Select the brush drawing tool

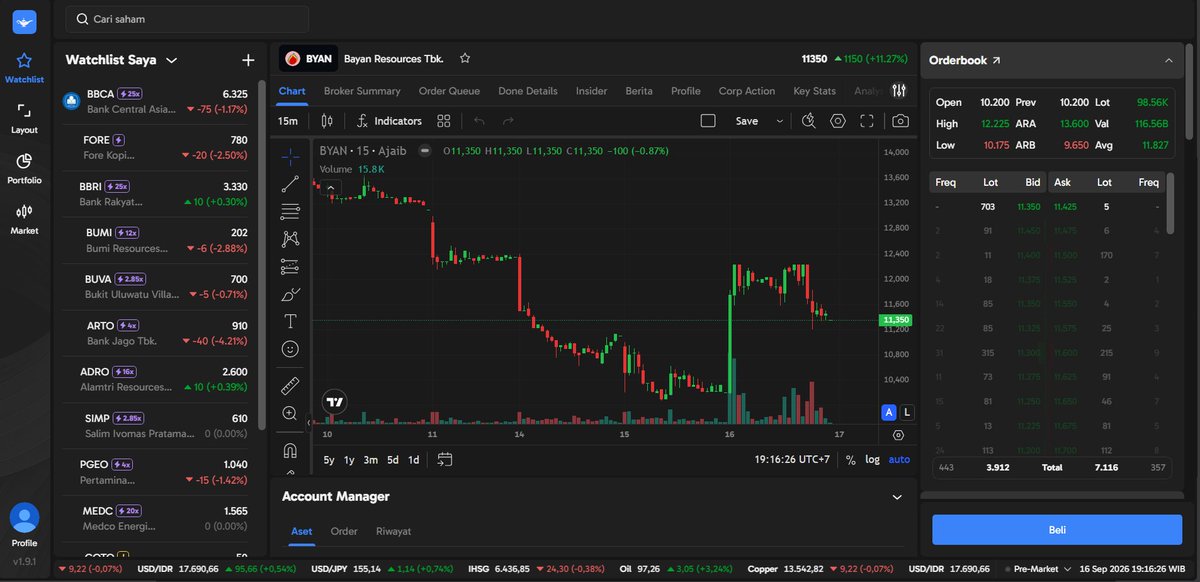click(x=290, y=294)
